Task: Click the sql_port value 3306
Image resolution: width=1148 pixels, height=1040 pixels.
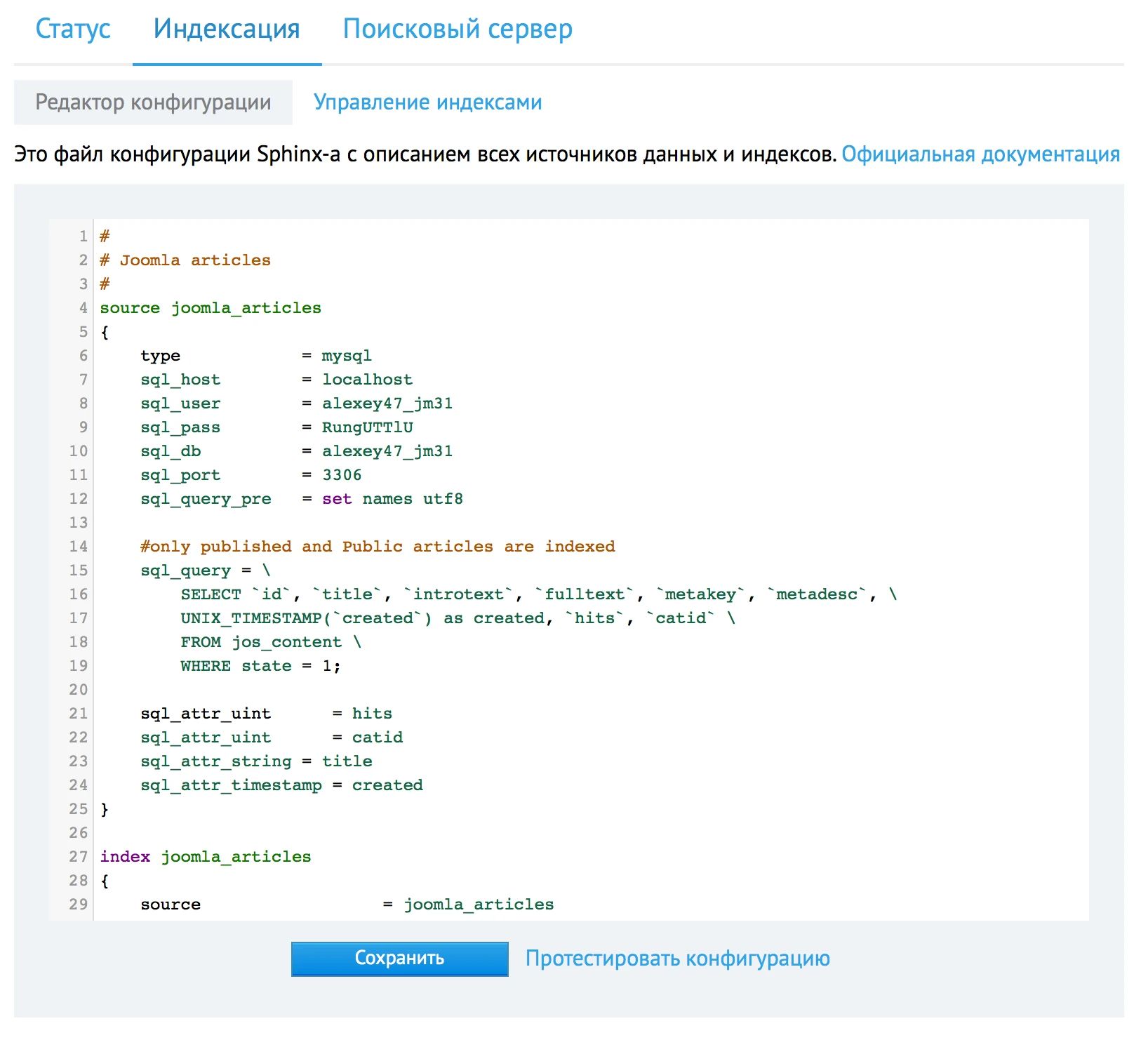Action: [342, 475]
